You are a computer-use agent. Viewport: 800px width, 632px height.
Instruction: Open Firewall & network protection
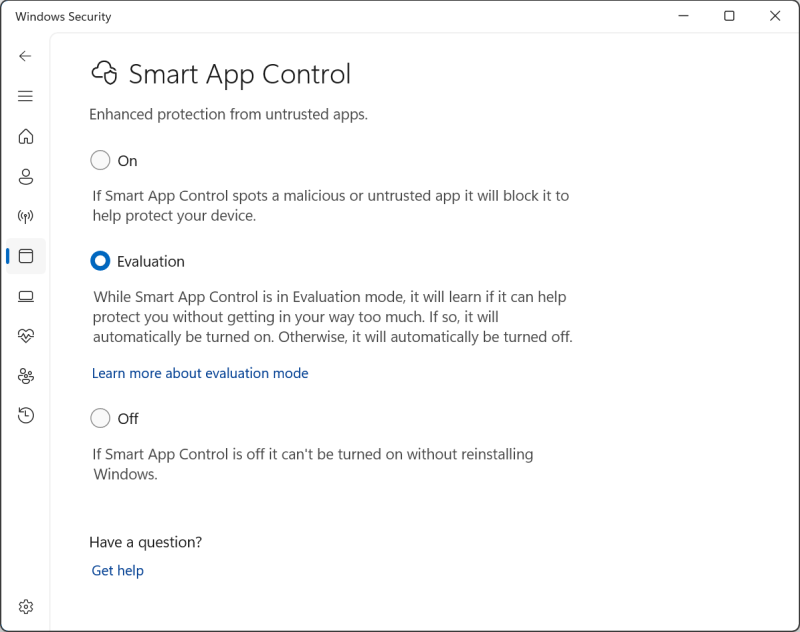pyautogui.click(x=25, y=216)
